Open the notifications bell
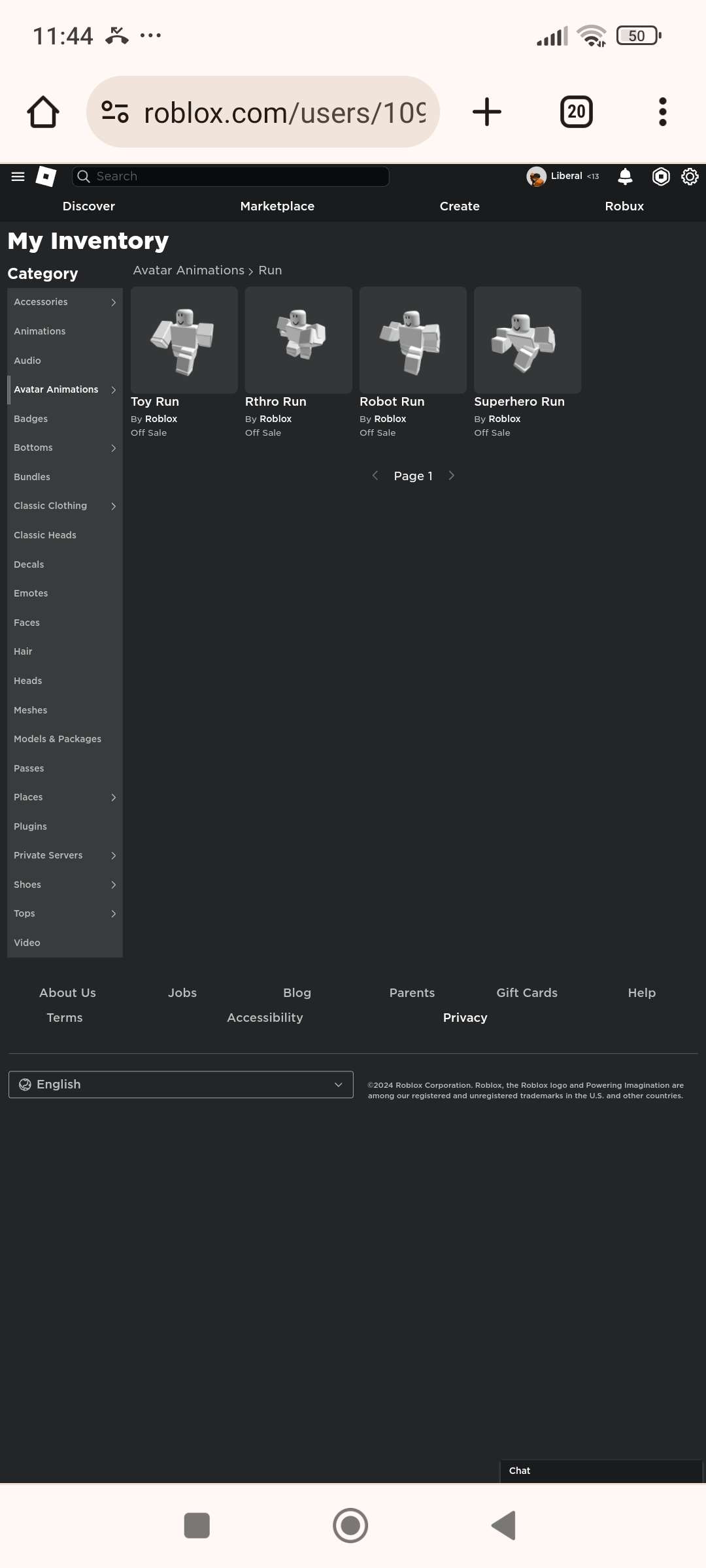Viewport: 706px width, 1568px height. tap(626, 176)
